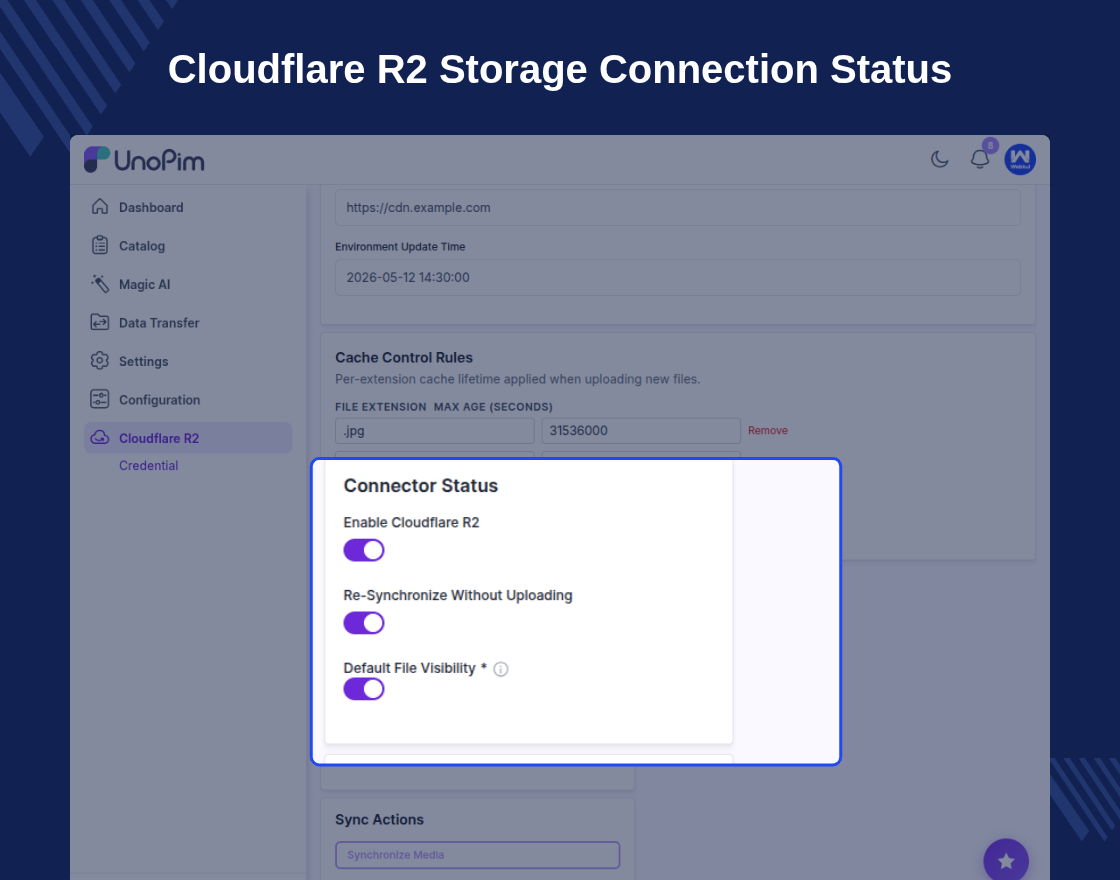Viewport: 1120px width, 880px height.
Task: Click the .jpg file extension field
Action: pyautogui.click(x=434, y=431)
